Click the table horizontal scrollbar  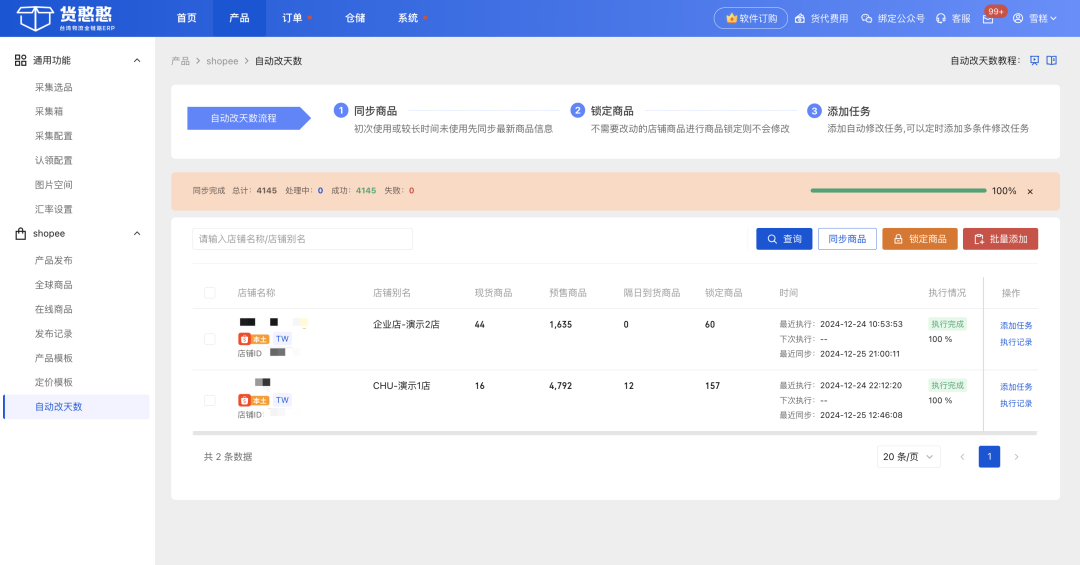tap(614, 433)
